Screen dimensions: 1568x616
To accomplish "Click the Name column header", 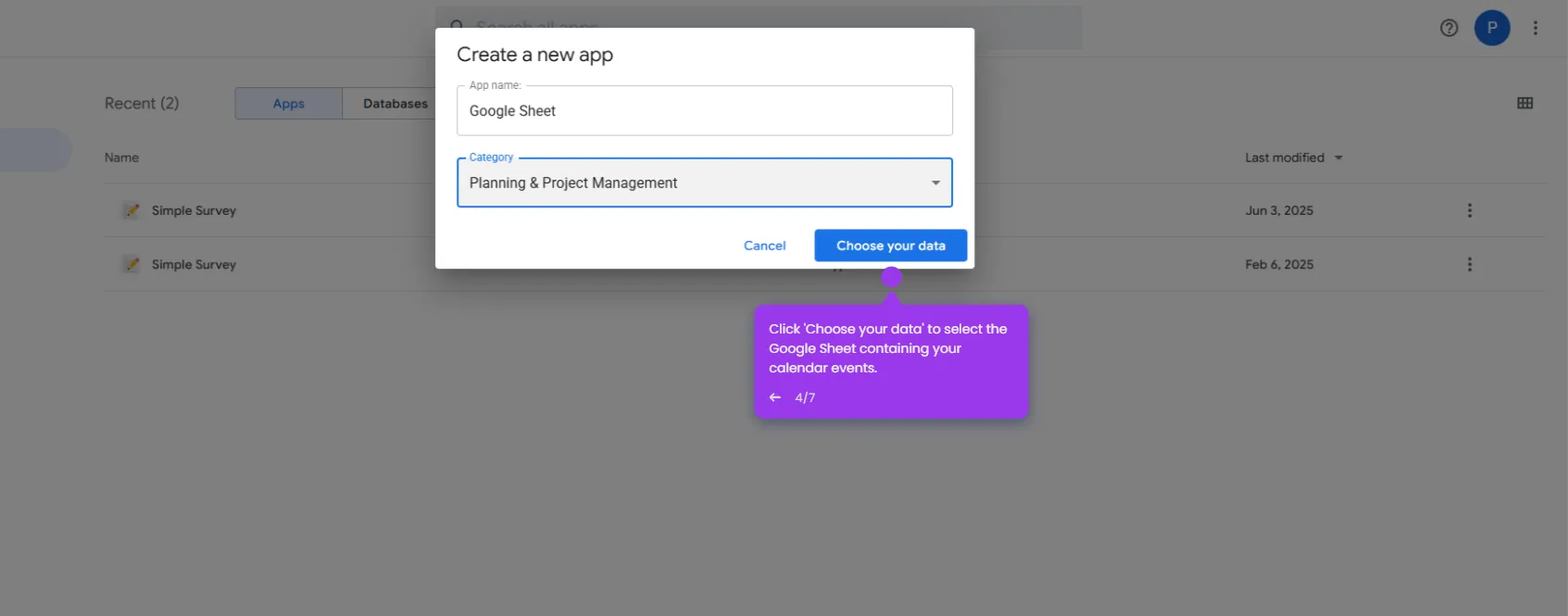I will pyautogui.click(x=121, y=157).
